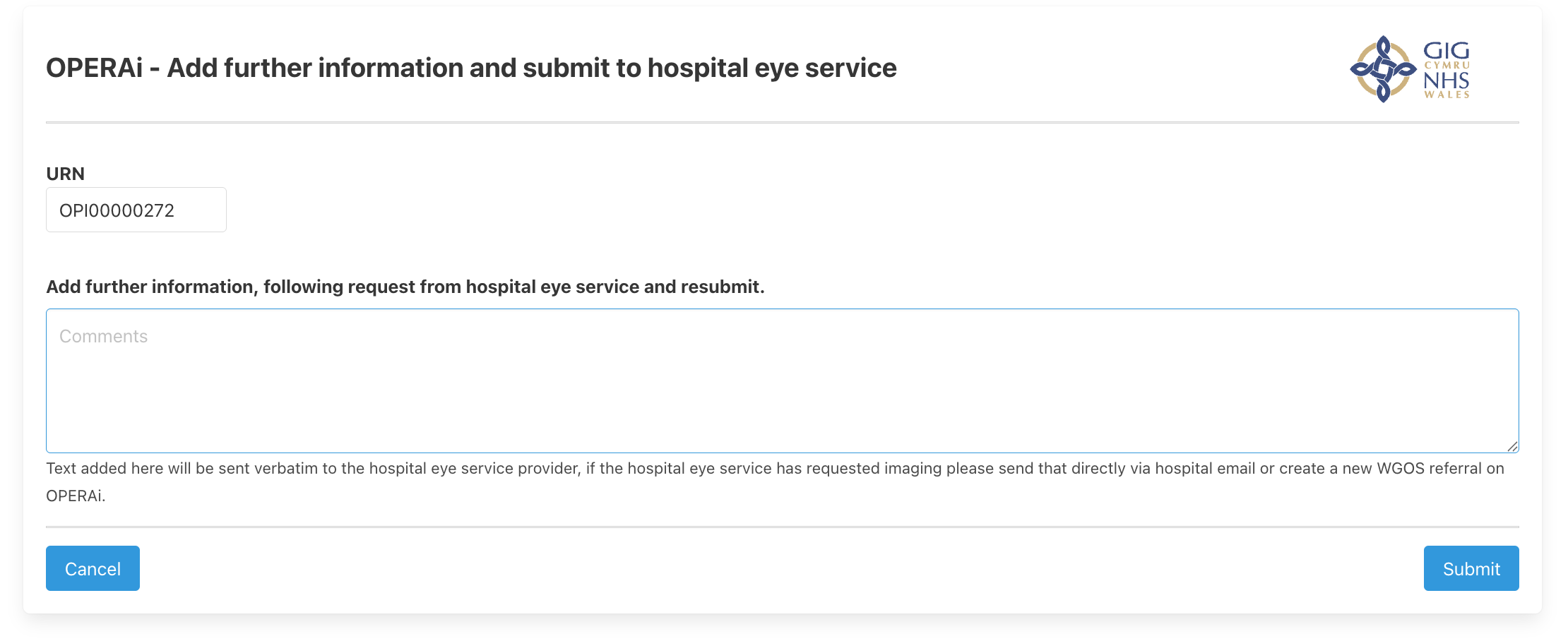Click the OPERAi page heading

tap(471, 68)
